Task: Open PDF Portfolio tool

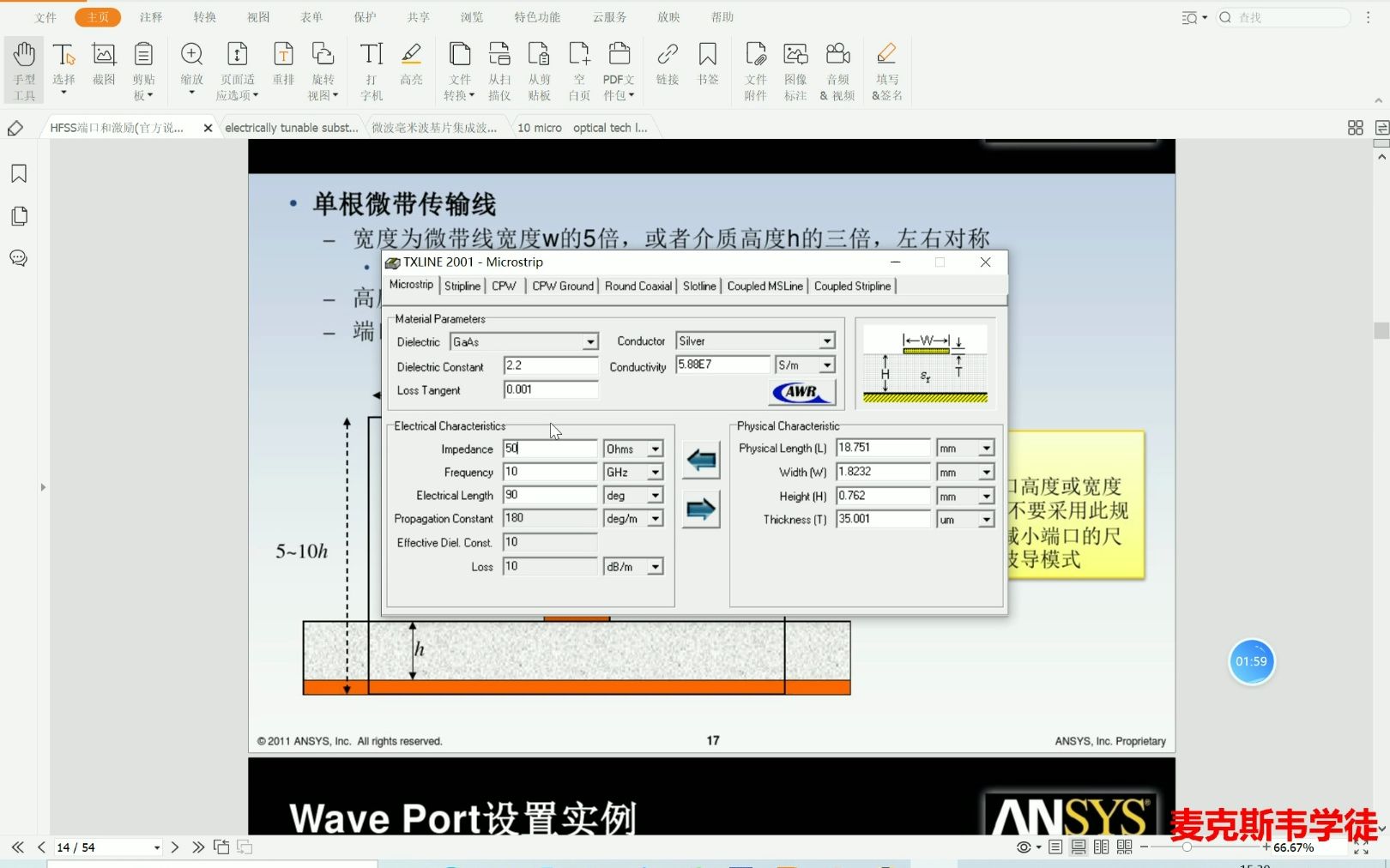Action: coord(619,70)
